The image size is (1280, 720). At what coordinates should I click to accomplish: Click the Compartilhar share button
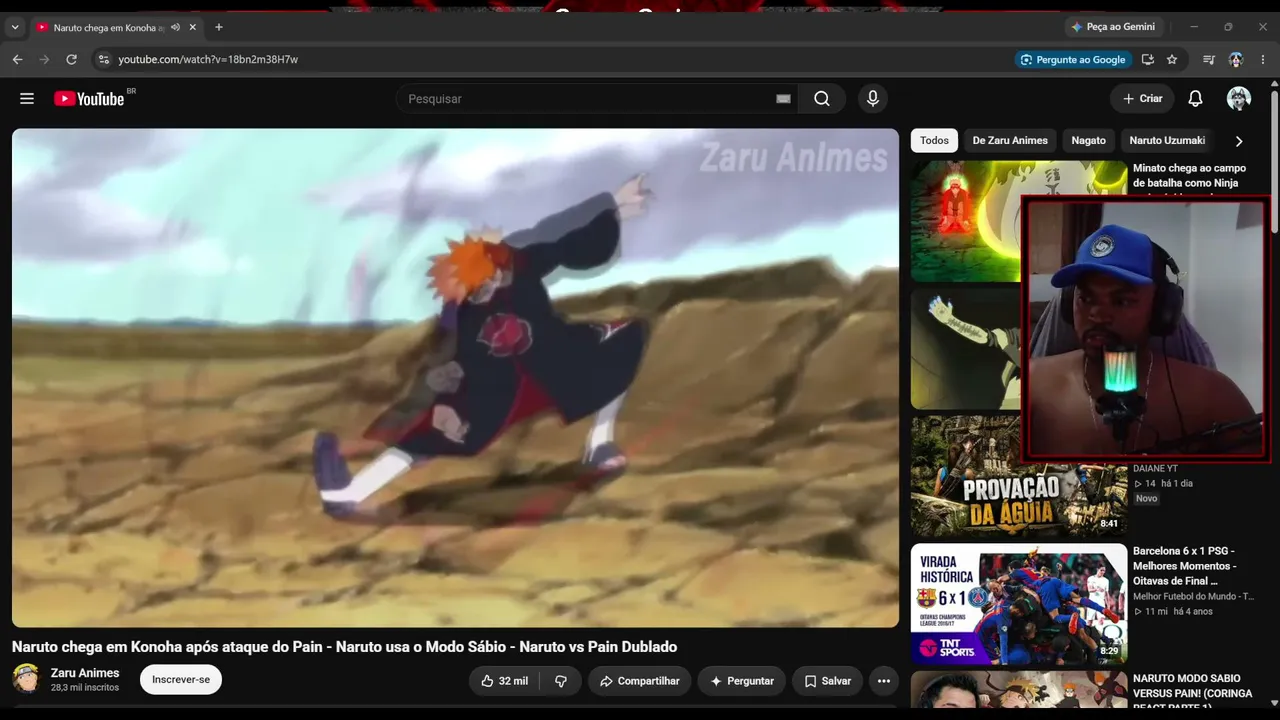(639, 681)
